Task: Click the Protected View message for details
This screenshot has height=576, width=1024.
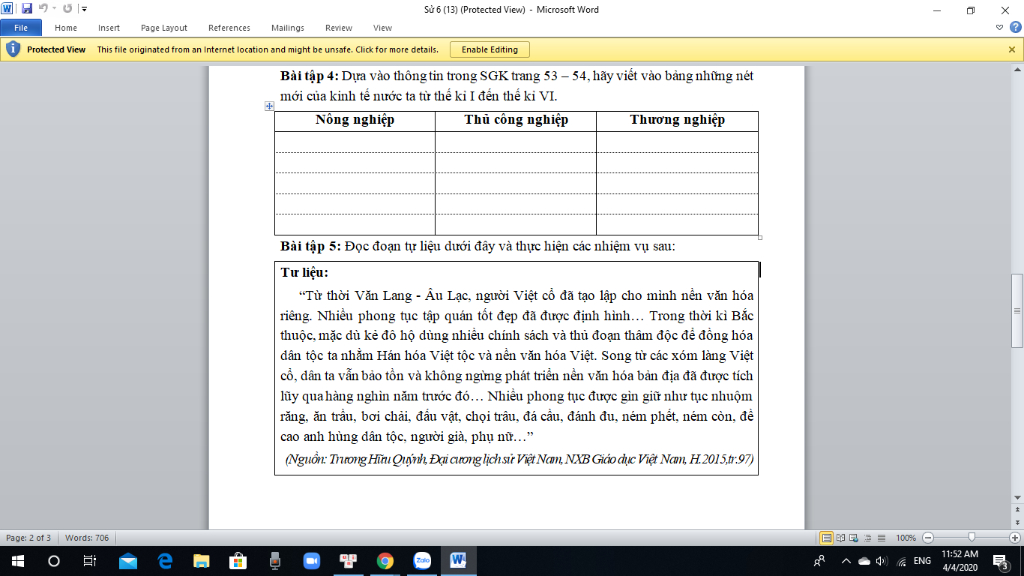Action: (268, 50)
